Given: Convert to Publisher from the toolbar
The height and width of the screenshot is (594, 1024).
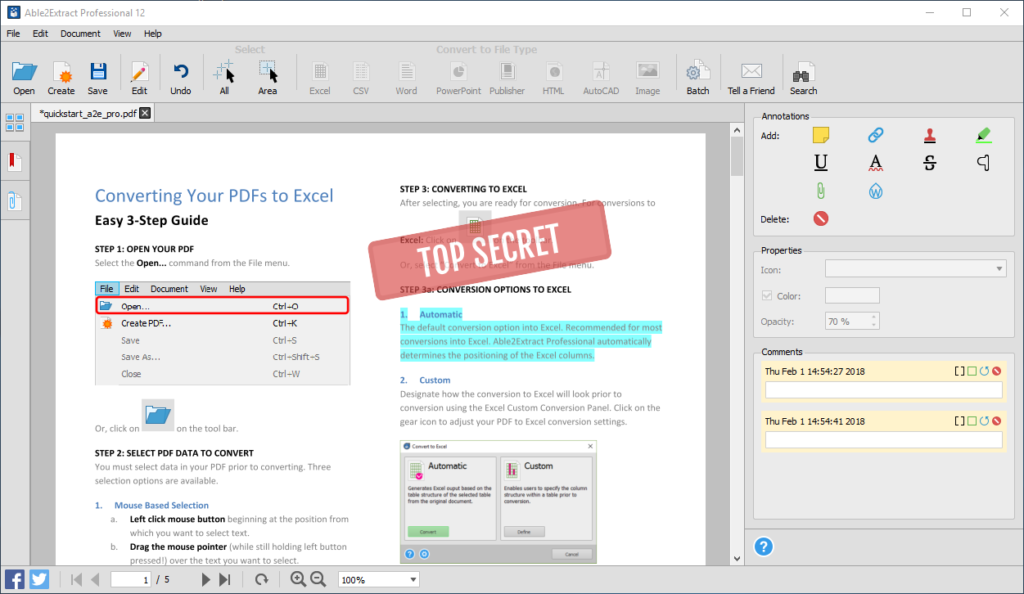Looking at the screenshot, I should 507,78.
